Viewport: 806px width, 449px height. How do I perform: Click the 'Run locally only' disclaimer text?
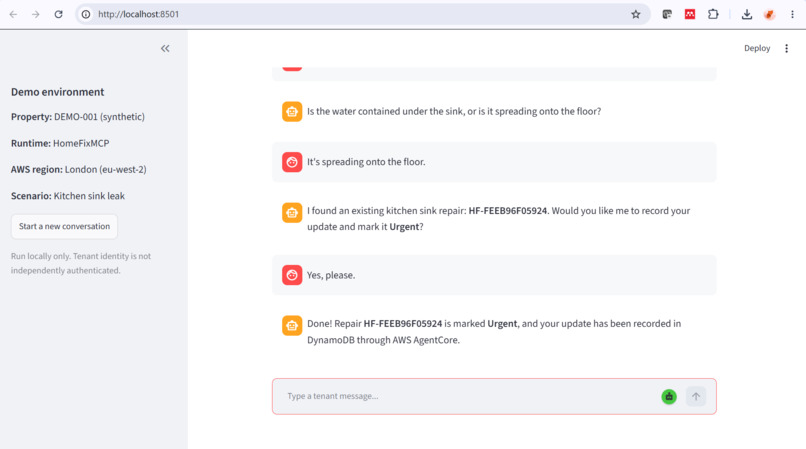coord(81,263)
